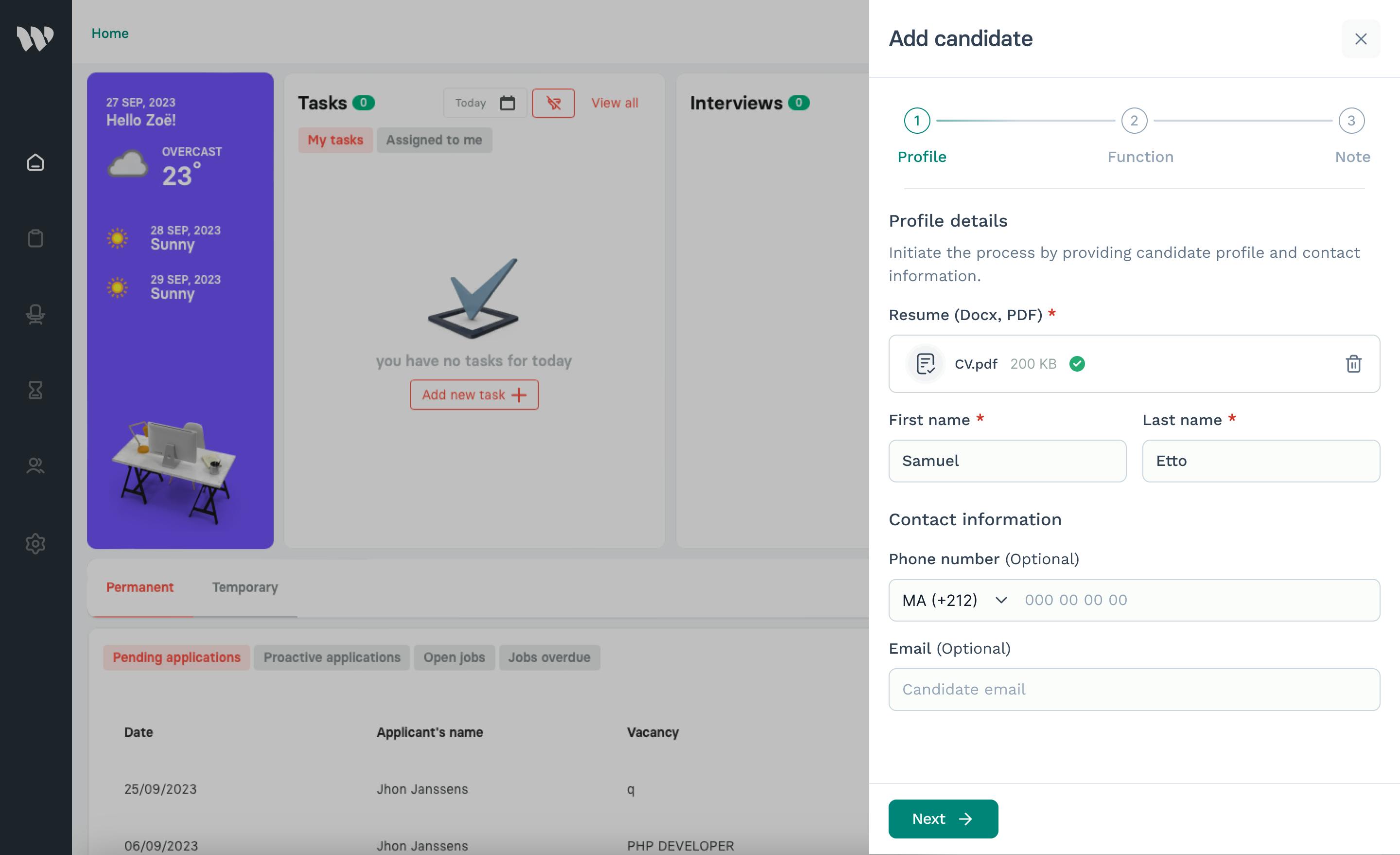Click the Candidate email input field
This screenshot has width=1400, height=855.
(1134, 689)
